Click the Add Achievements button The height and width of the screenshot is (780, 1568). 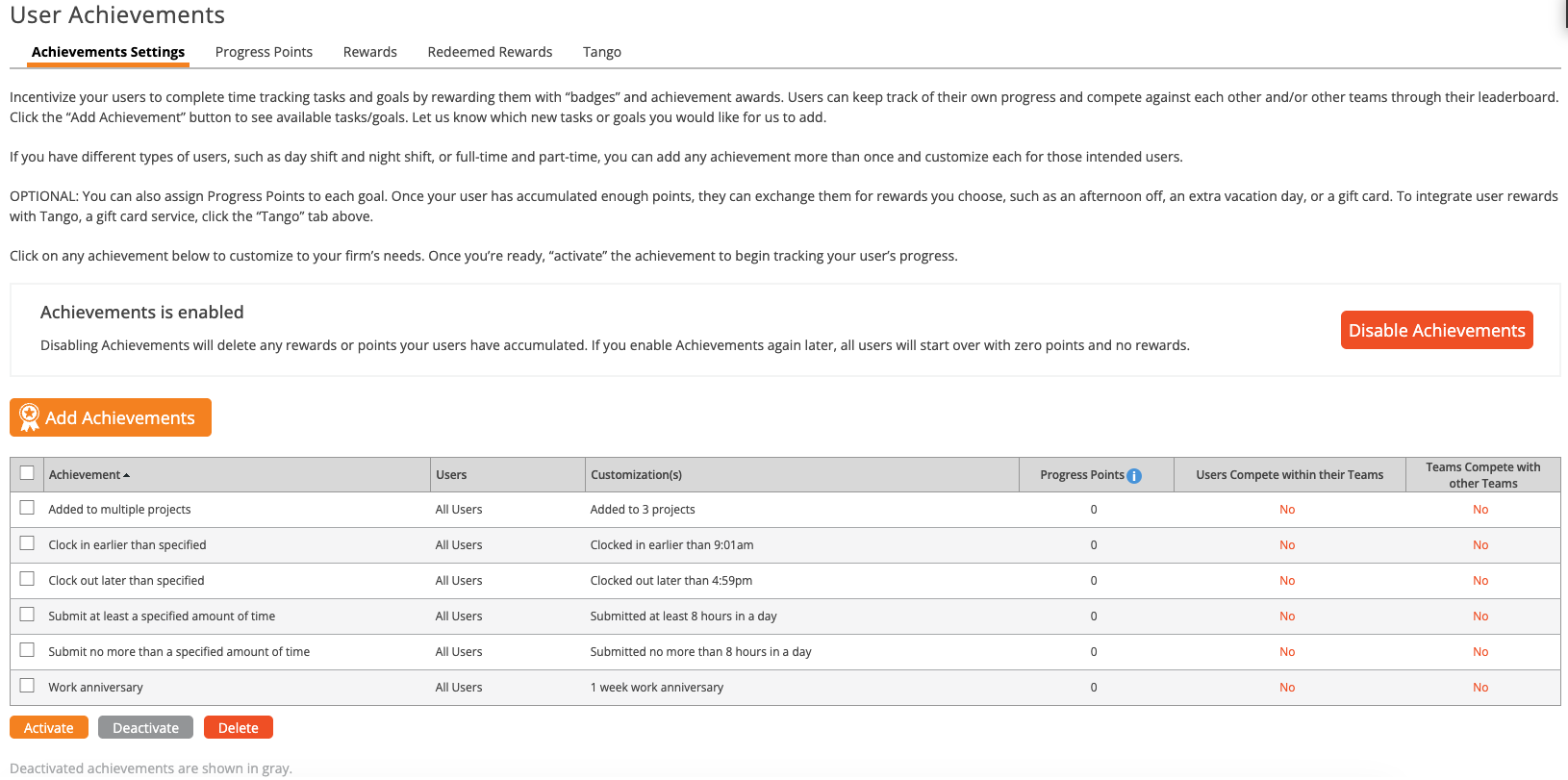(x=111, y=417)
